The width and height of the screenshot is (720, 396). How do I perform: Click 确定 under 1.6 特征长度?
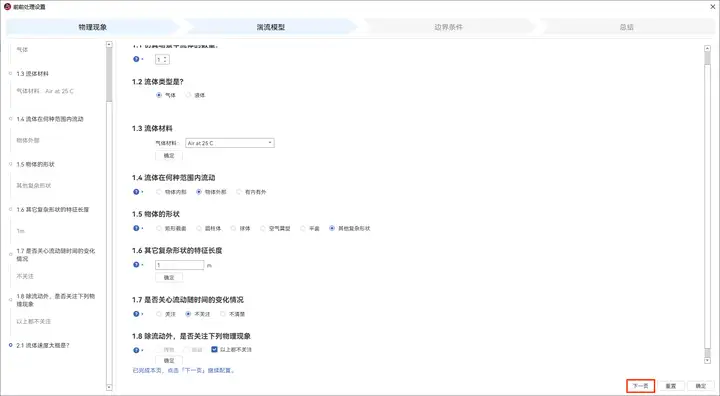click(x=169, y=277)
